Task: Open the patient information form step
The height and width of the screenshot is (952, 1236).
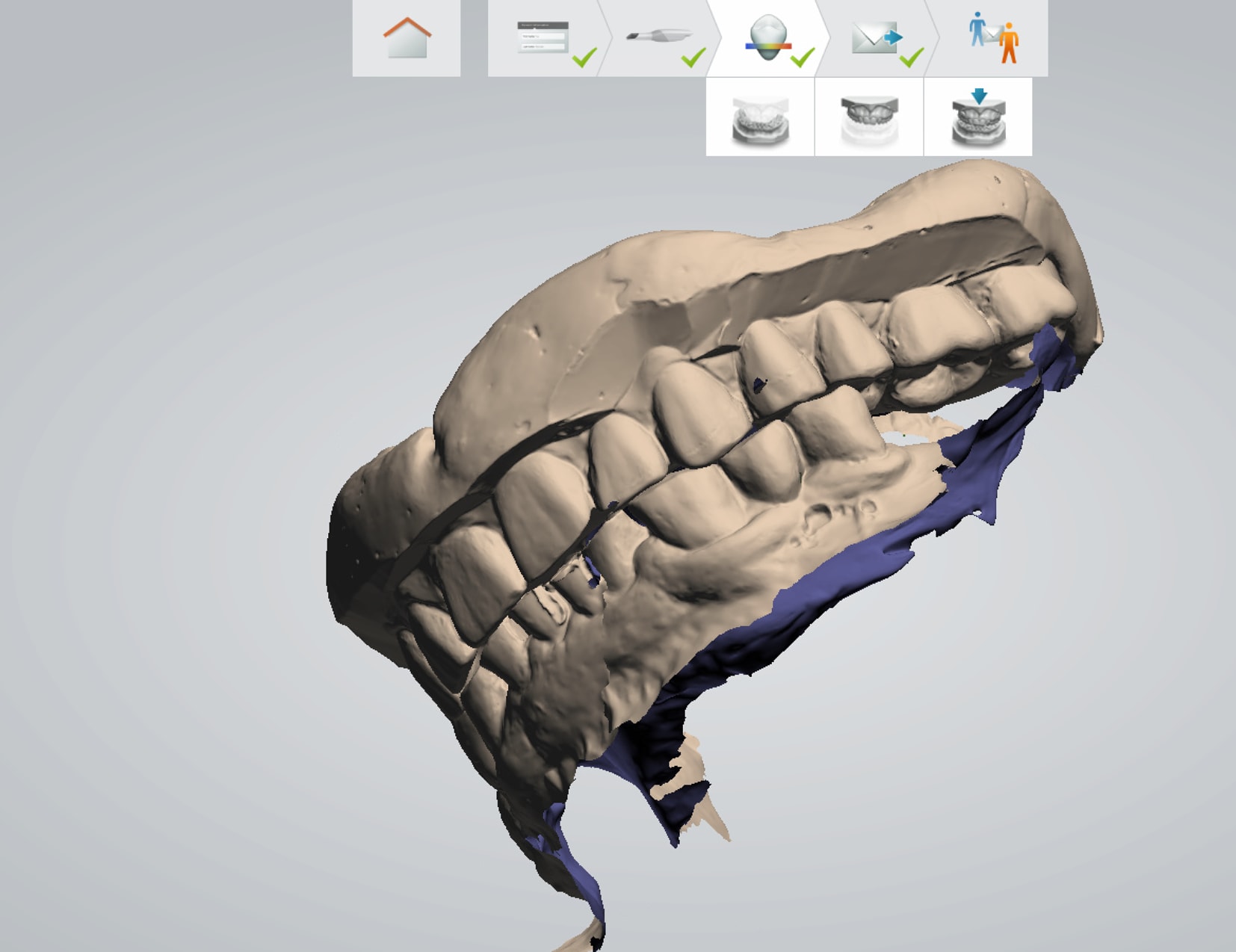Action: pyautogui.click(x=543, y=37)
